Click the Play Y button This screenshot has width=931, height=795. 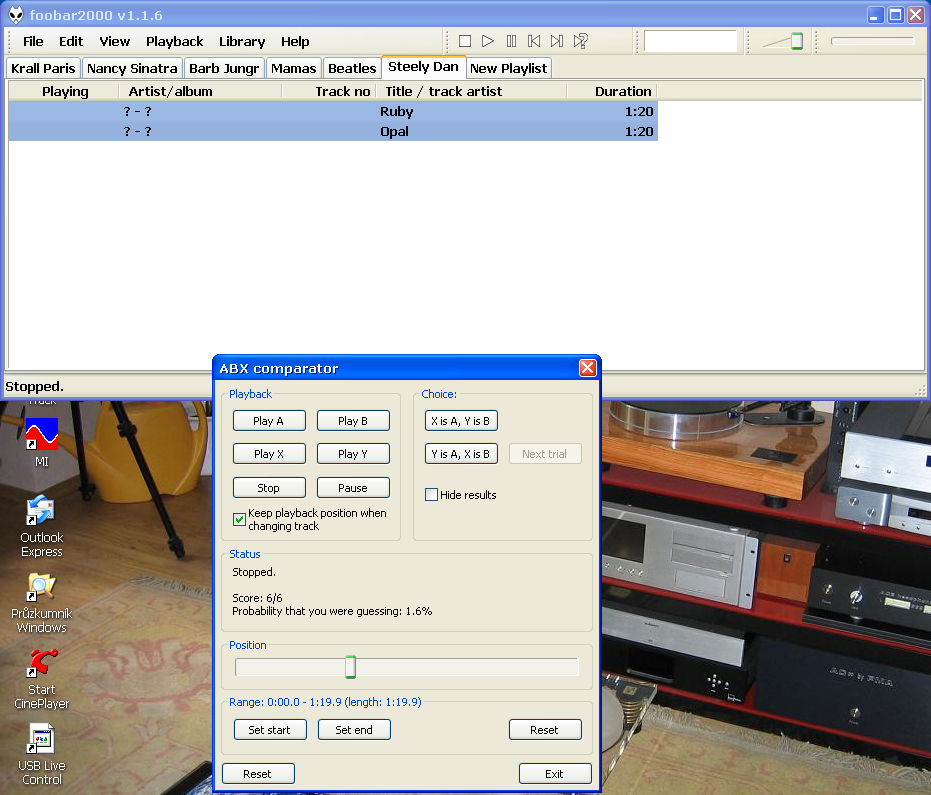click(x=353, y=454)
